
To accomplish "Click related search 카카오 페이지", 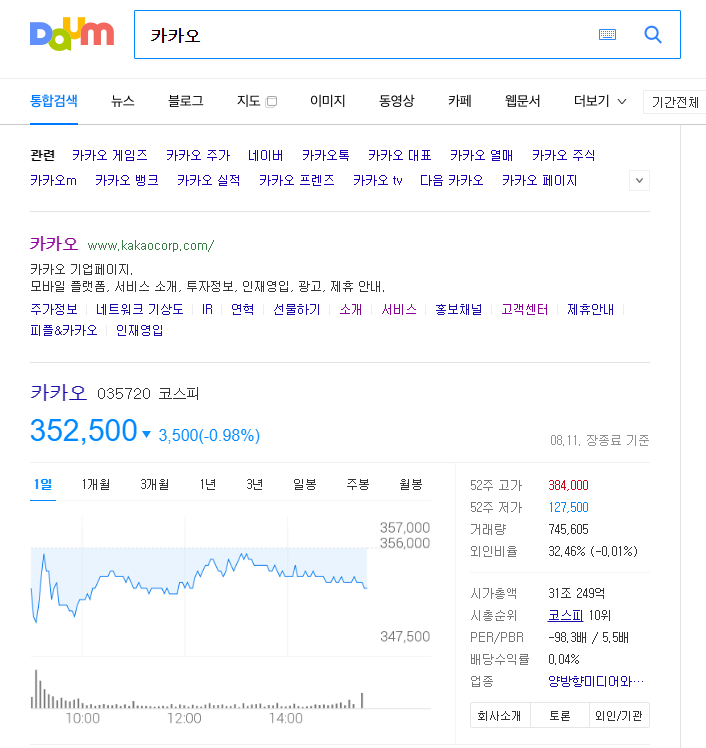I will click(540, 180).
